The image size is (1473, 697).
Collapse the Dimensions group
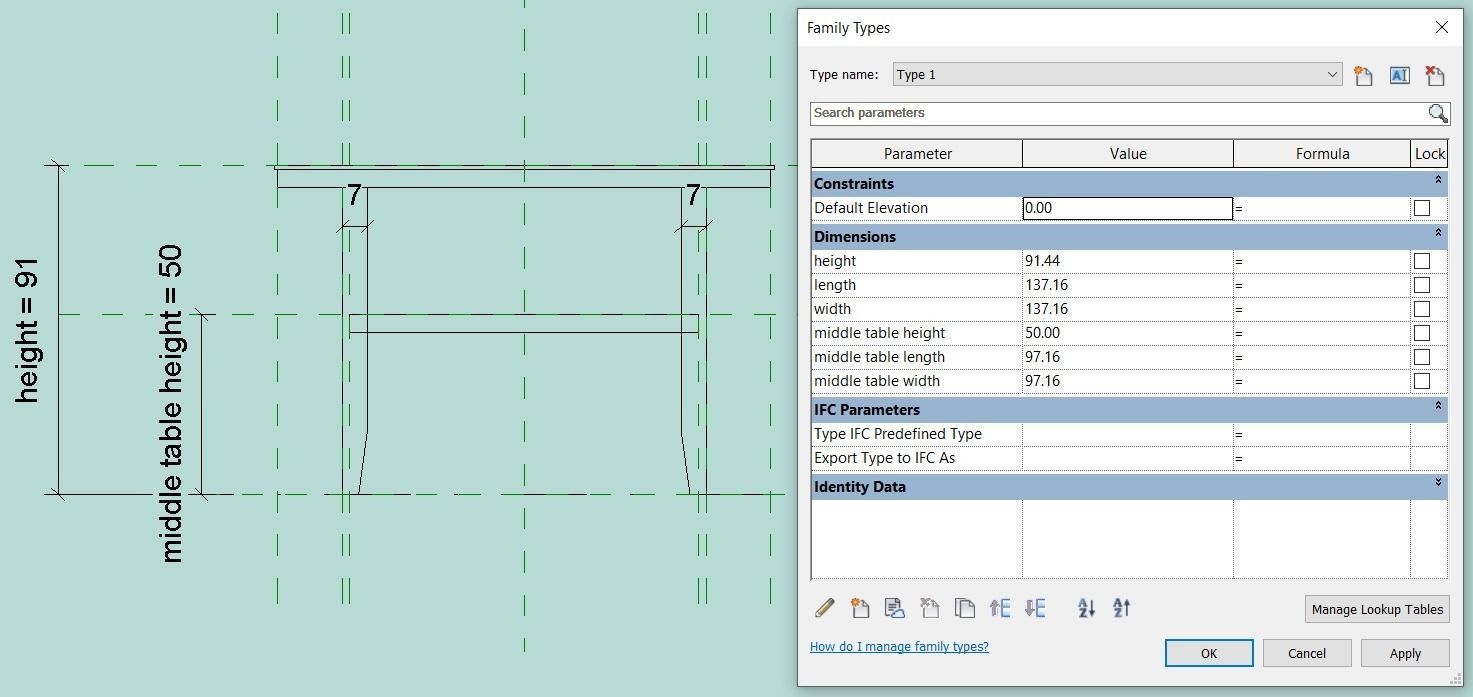point(1438,233)
